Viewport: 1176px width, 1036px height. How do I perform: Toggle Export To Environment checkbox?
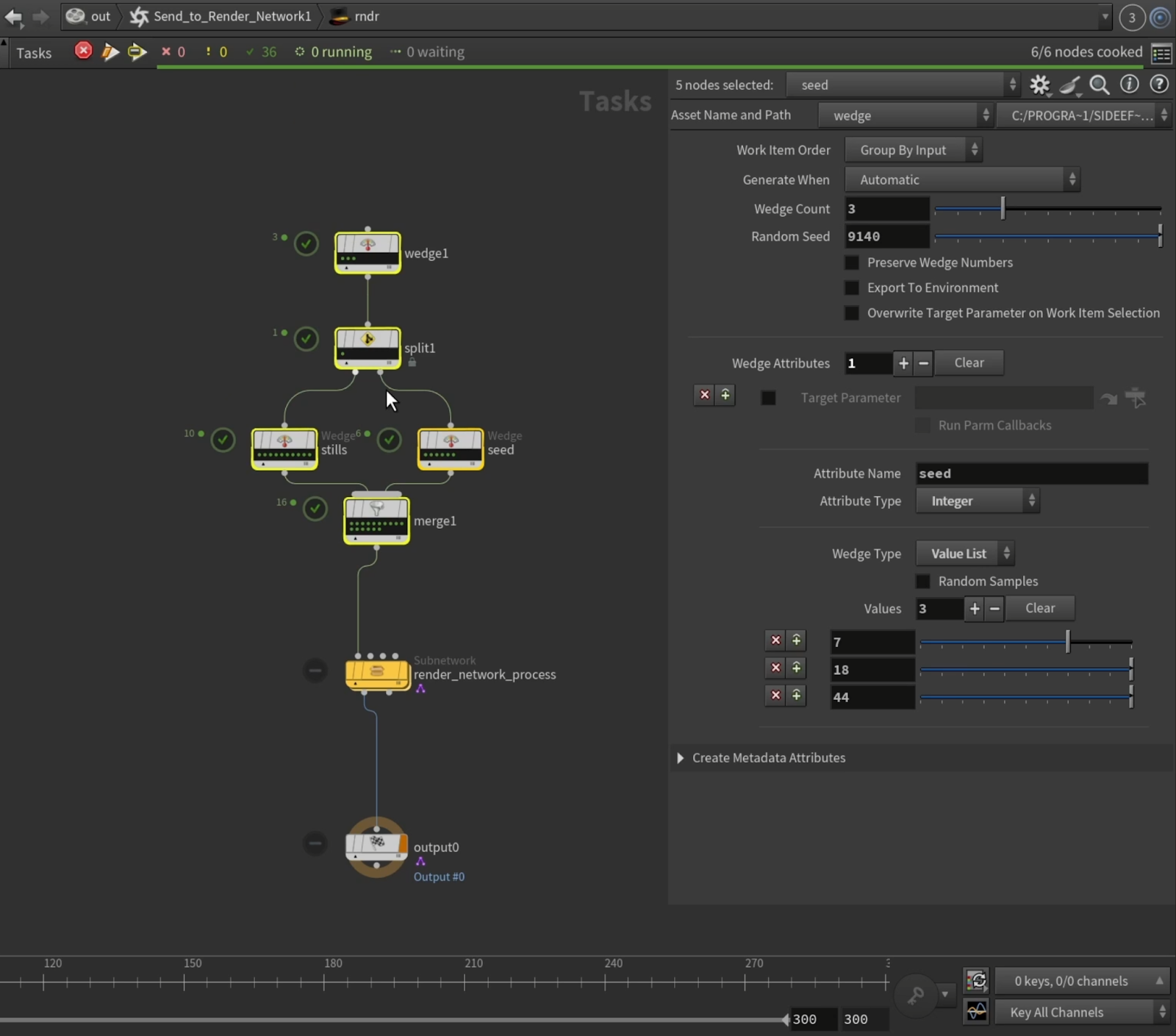point(852,287)
